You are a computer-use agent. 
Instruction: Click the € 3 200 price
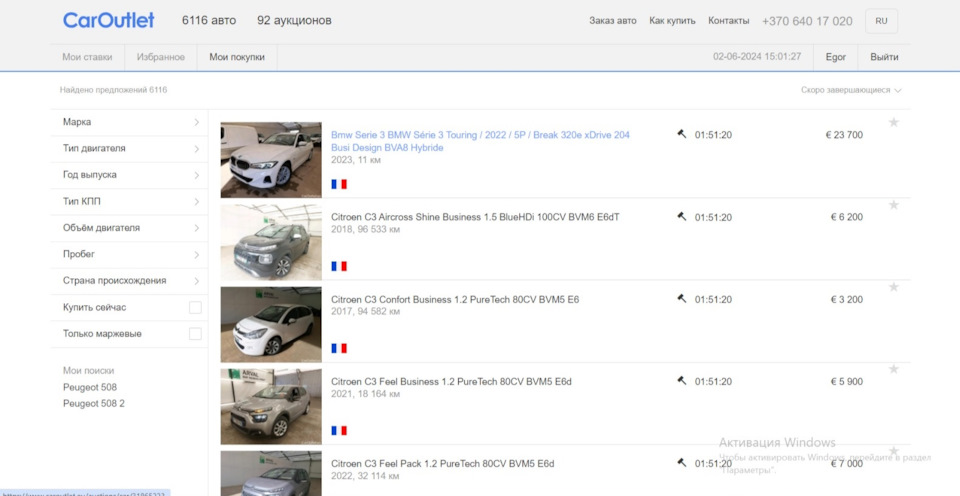pos(847,299)
